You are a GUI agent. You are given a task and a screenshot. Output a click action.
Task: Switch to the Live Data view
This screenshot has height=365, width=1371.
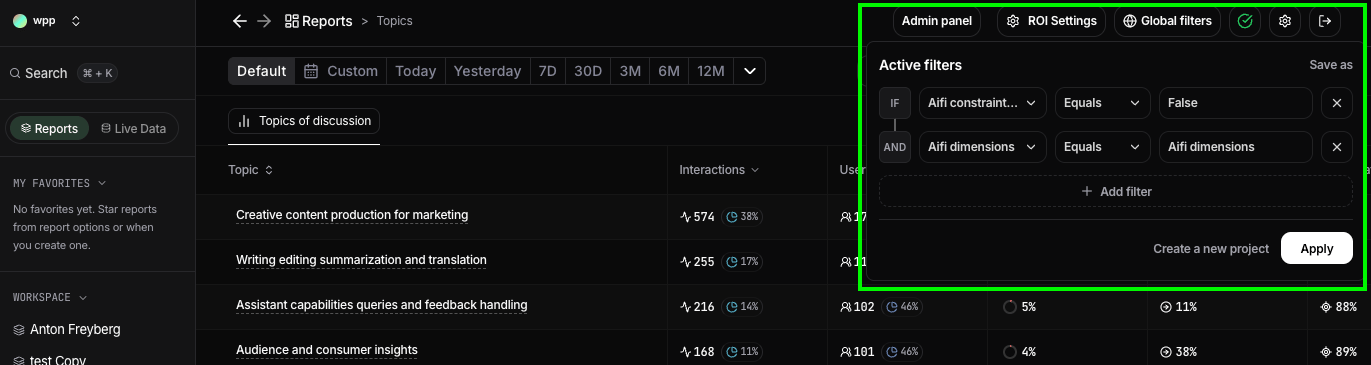tap(133, 128)
